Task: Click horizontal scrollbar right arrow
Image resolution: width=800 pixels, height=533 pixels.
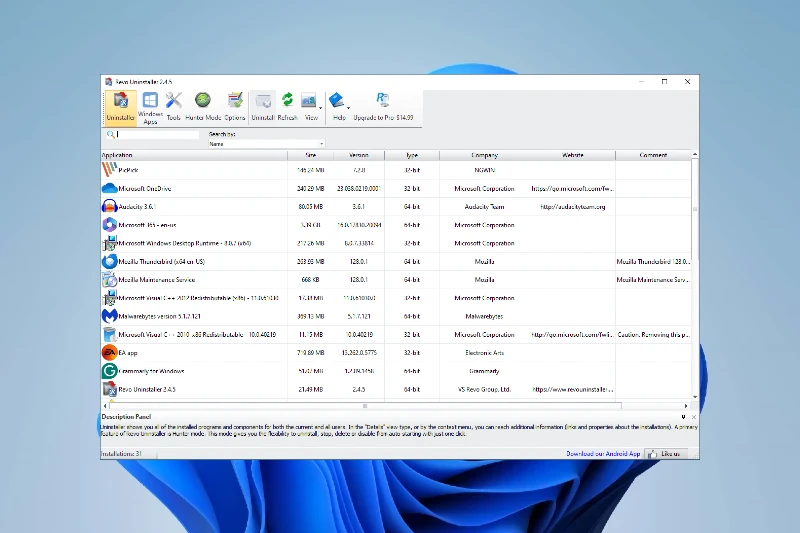Action: tap(686, 406)
